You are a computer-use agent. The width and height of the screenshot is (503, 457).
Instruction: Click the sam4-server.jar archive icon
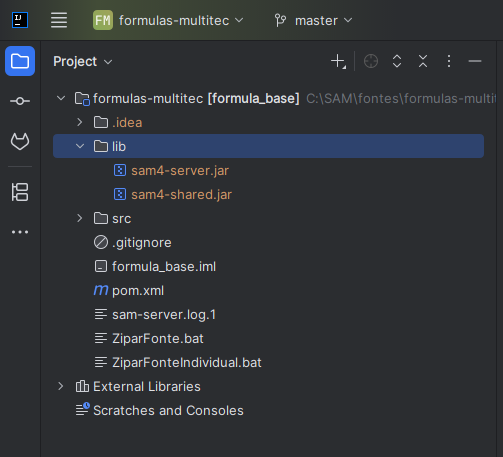click(120, 170)
